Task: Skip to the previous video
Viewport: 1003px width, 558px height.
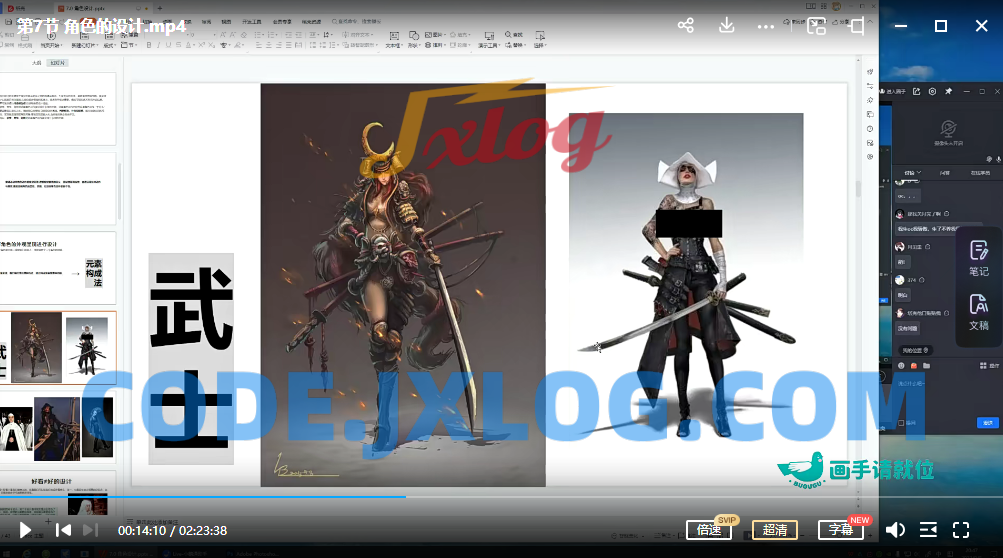Action: (x=63, y=530)
